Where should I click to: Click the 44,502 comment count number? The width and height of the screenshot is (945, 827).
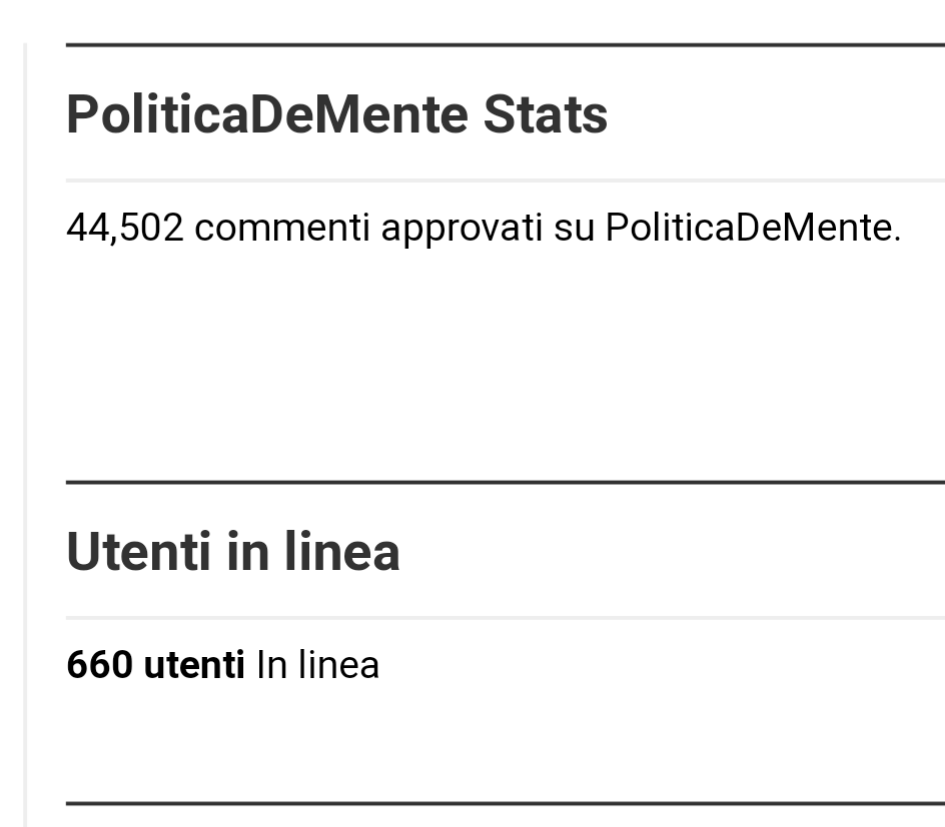125,228
